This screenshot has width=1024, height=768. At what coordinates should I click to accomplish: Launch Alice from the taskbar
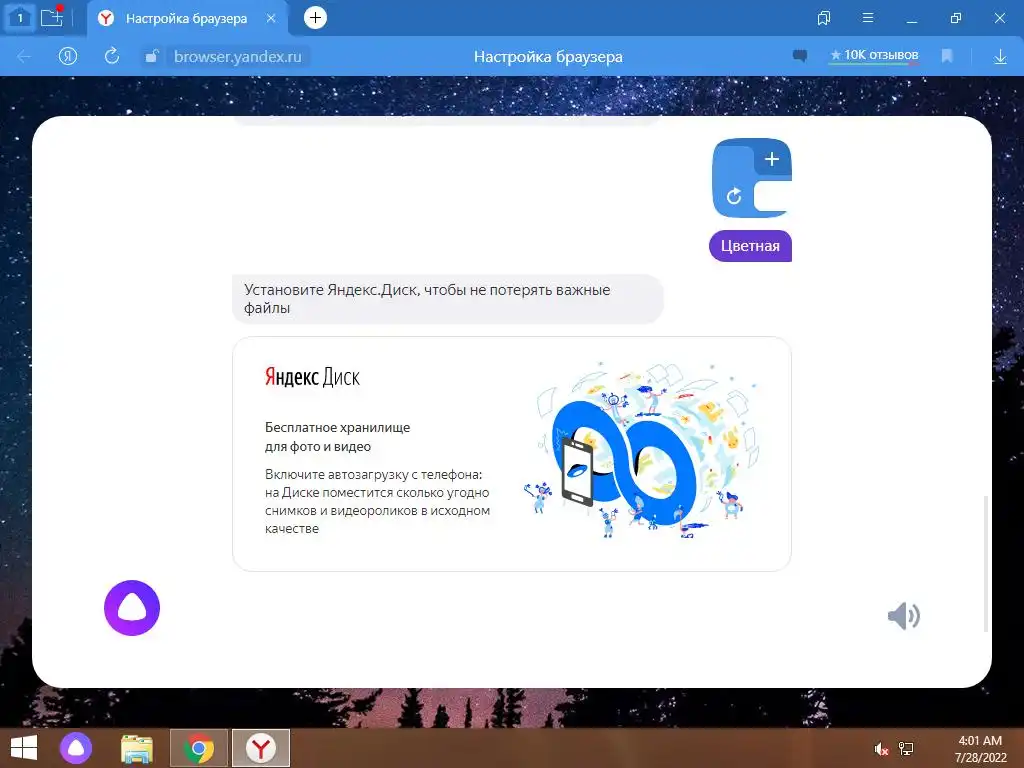tap(76, 748)
